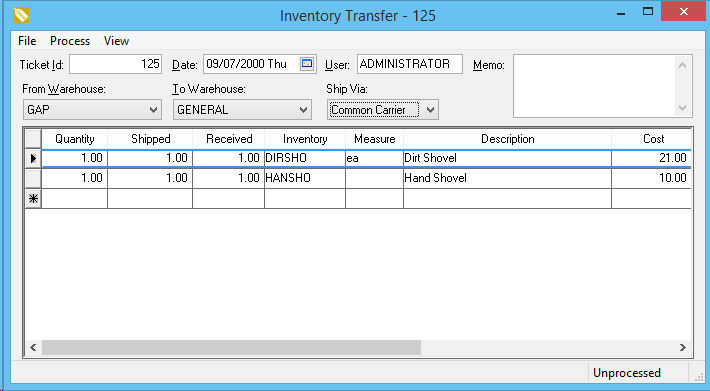Image resolution: width=710 pixels, height=391 pixels.
Task: Click inside the Memo text box
Action: (594, 86)
